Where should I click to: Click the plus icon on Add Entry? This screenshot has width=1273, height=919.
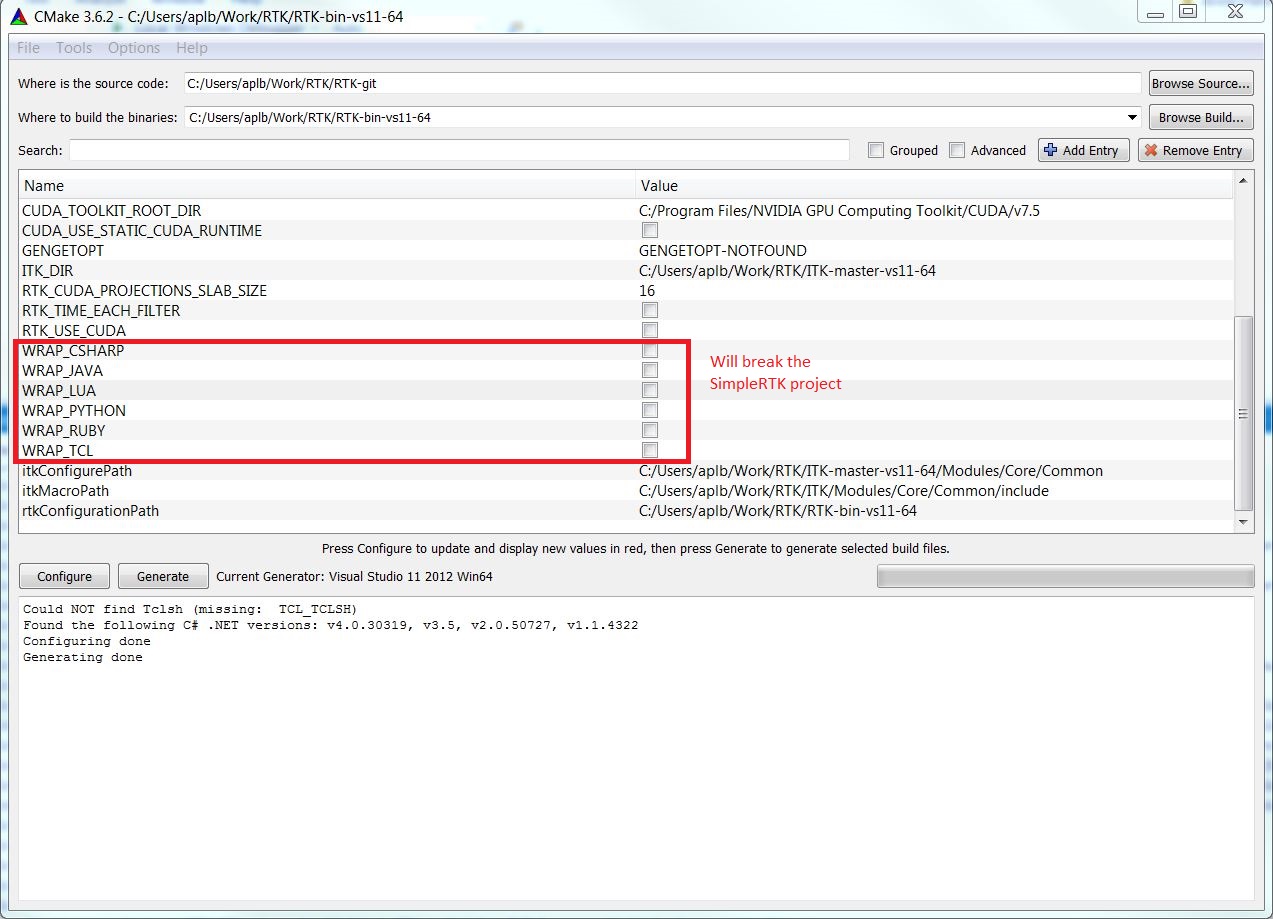tap(1050, 150)
